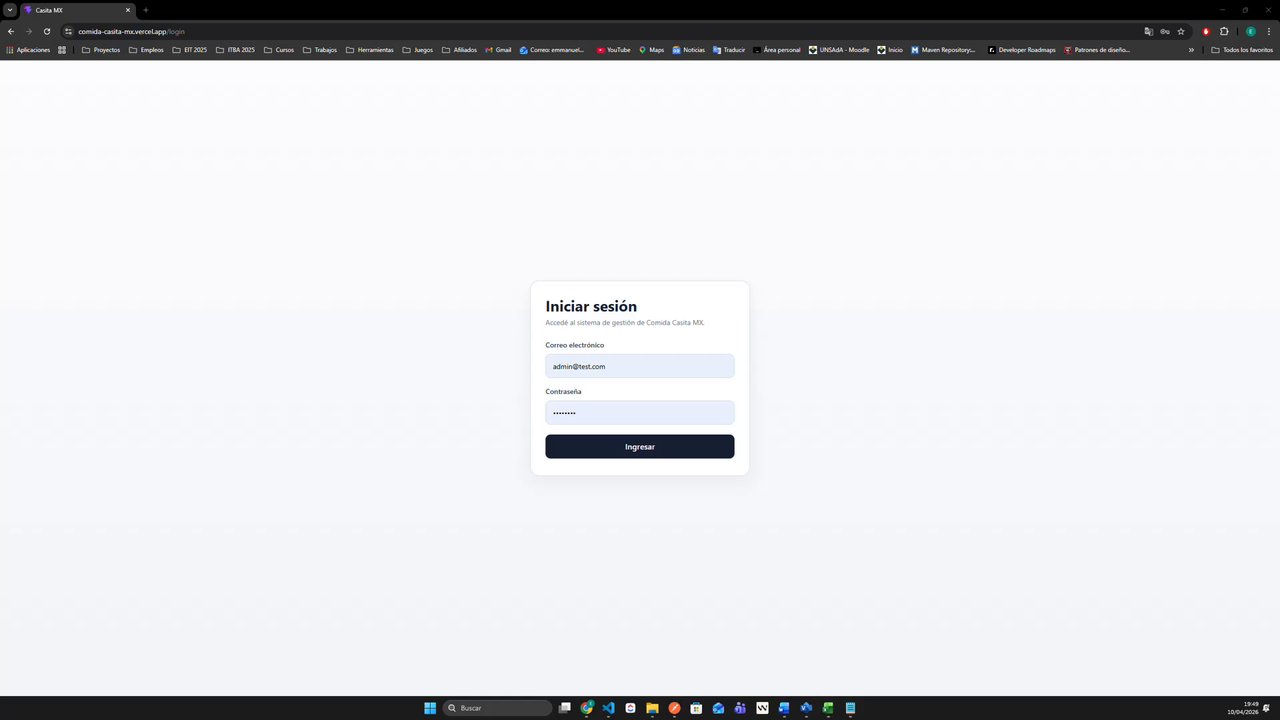Viewport: 1280px width, 720px height.
Task: Open the EIT 2025 bookmark folder
Action: point(190,49)
